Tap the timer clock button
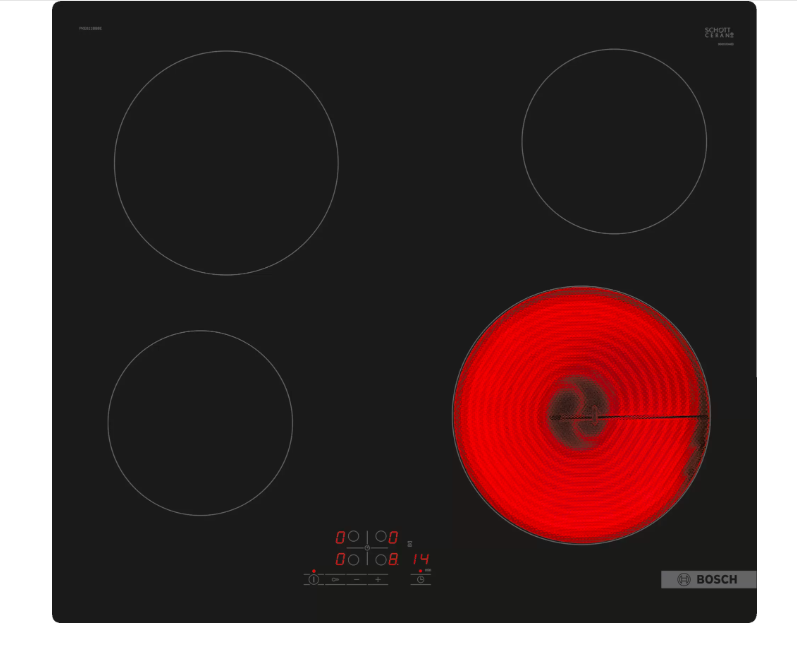 coord(420,579)
